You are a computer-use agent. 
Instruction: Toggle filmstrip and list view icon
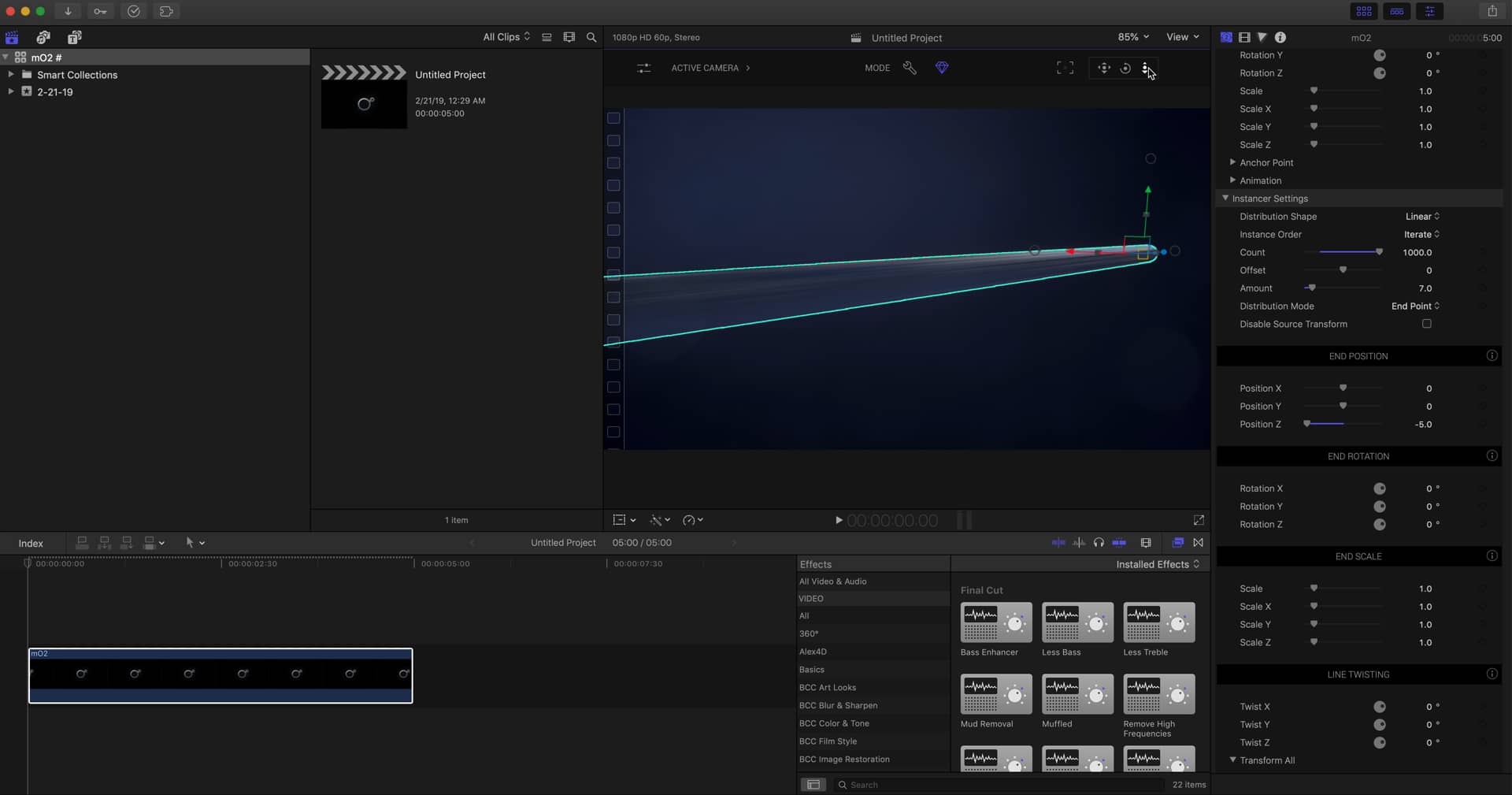click(547, 37)
